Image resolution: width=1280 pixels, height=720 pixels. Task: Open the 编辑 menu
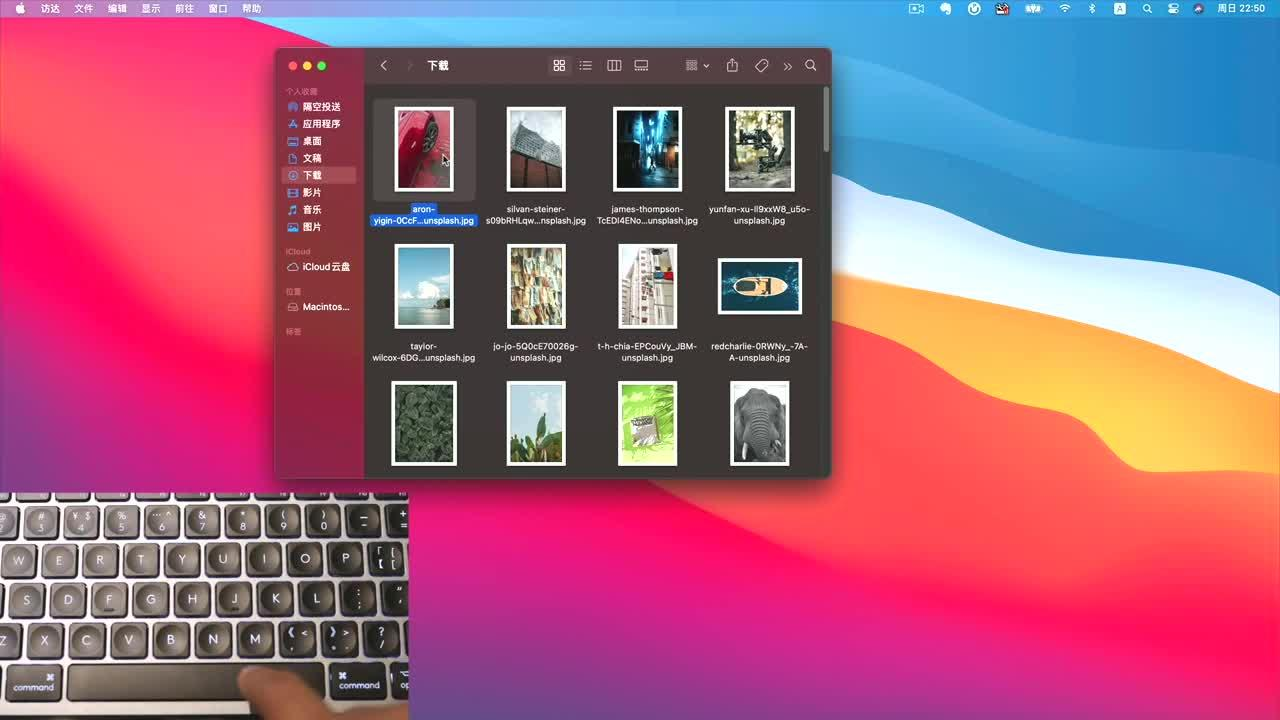tap(117, 8)
